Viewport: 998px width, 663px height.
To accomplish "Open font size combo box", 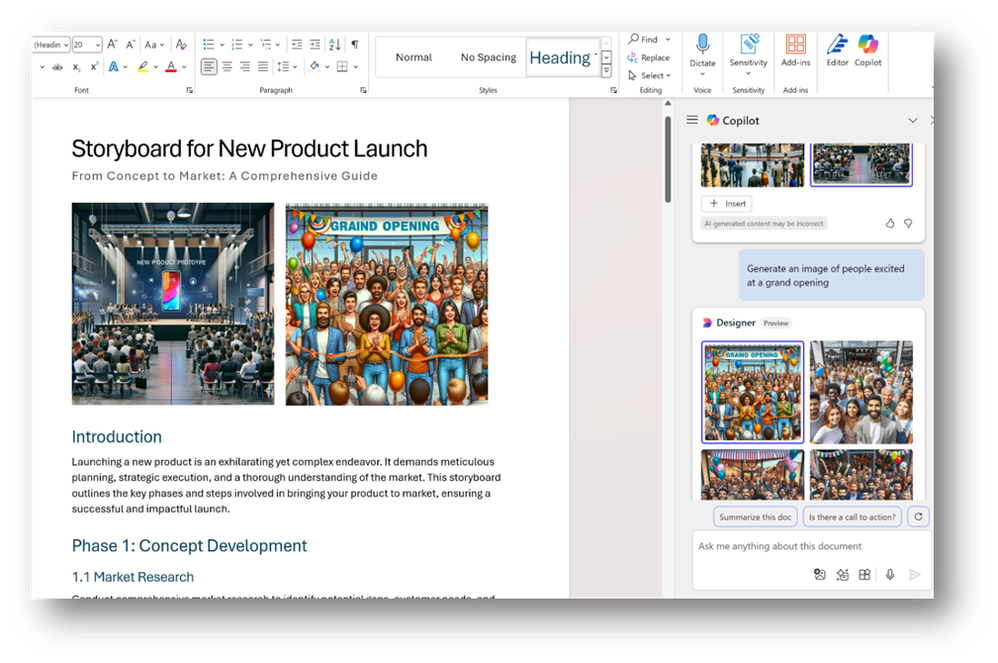I will (x=87, y=45).
